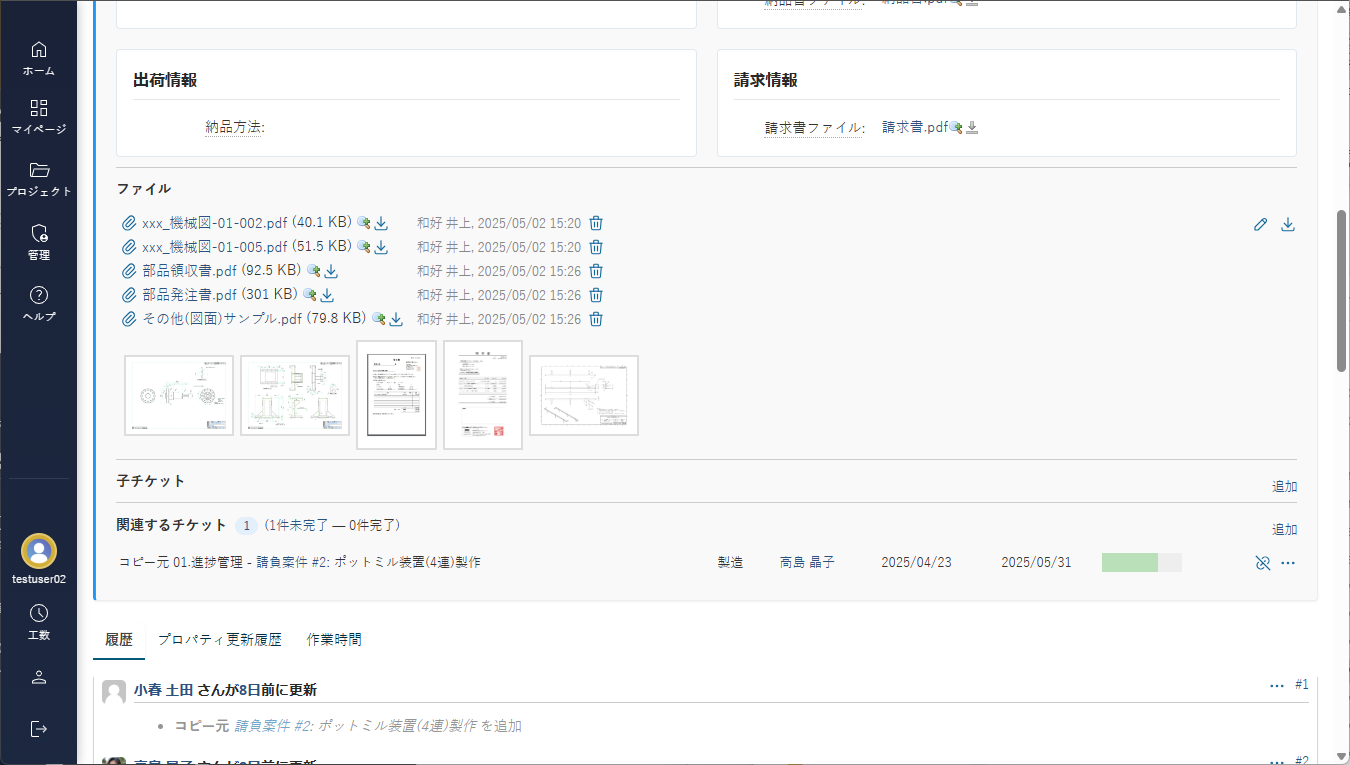Unlink the related ticket with link icon
This screenshot has width=1350, height=765.
(x=1262, y=563)
